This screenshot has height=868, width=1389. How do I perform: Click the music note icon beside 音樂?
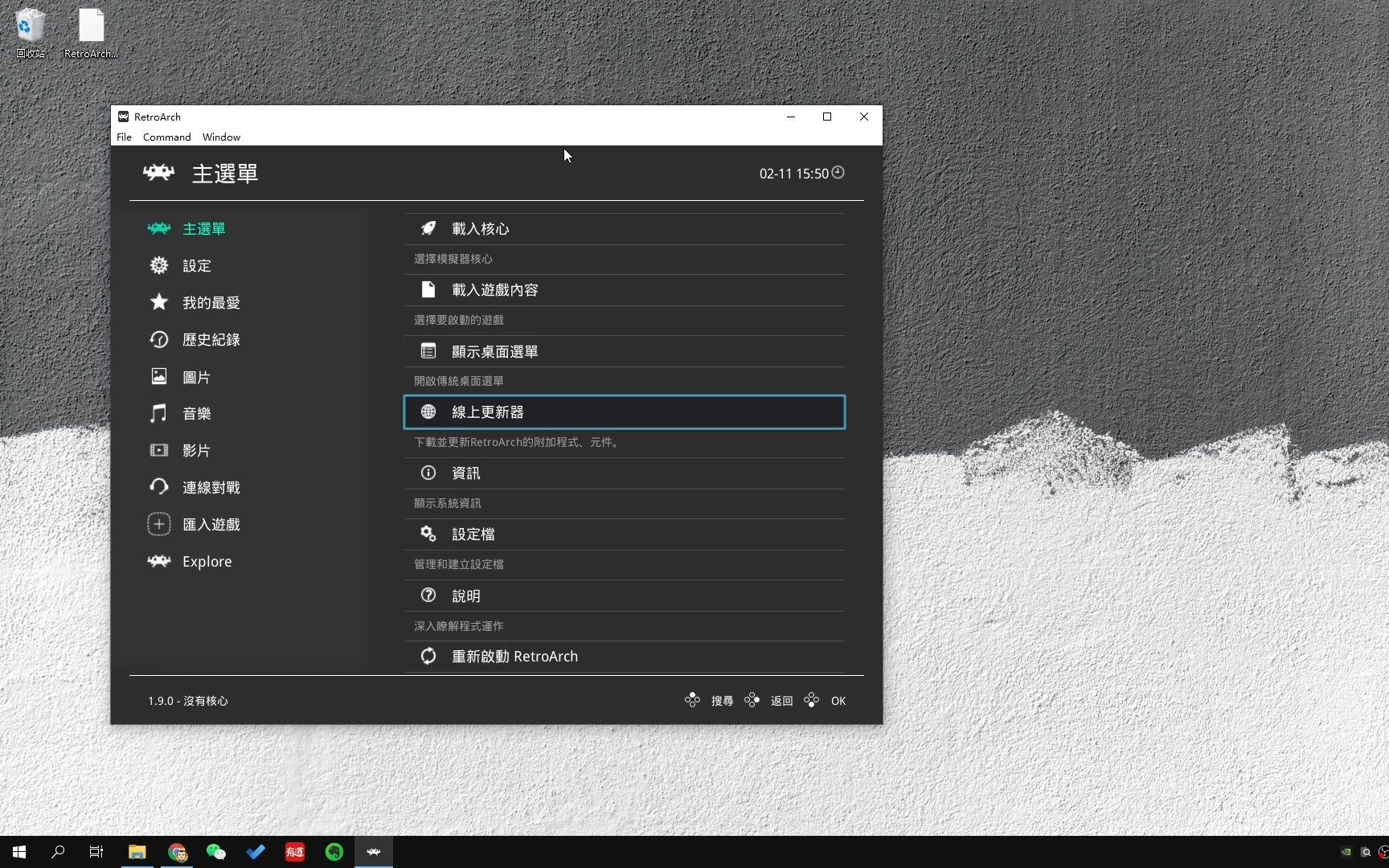coord(159,413)
